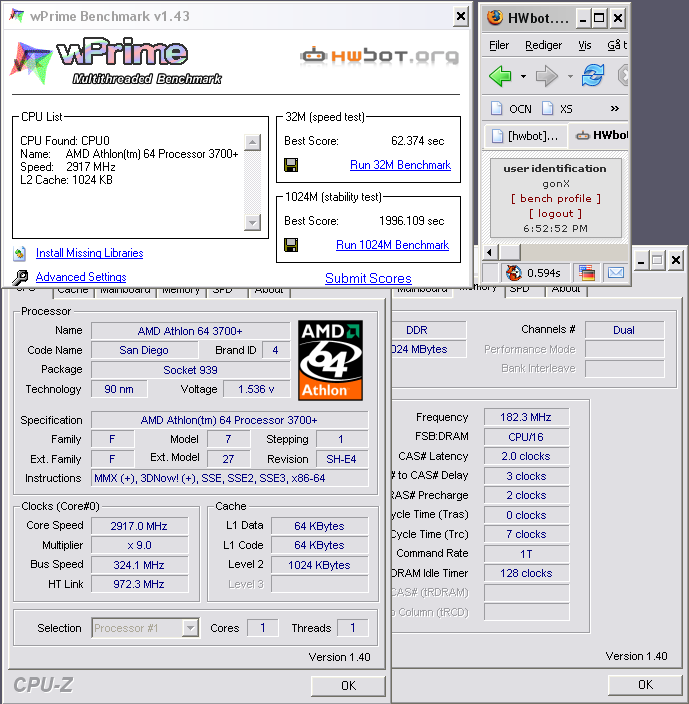Screen dimensions: 689x704
Task: Click the flag icon in Firefox status bar
Action: pyautogui.click(x=587, y=273)
